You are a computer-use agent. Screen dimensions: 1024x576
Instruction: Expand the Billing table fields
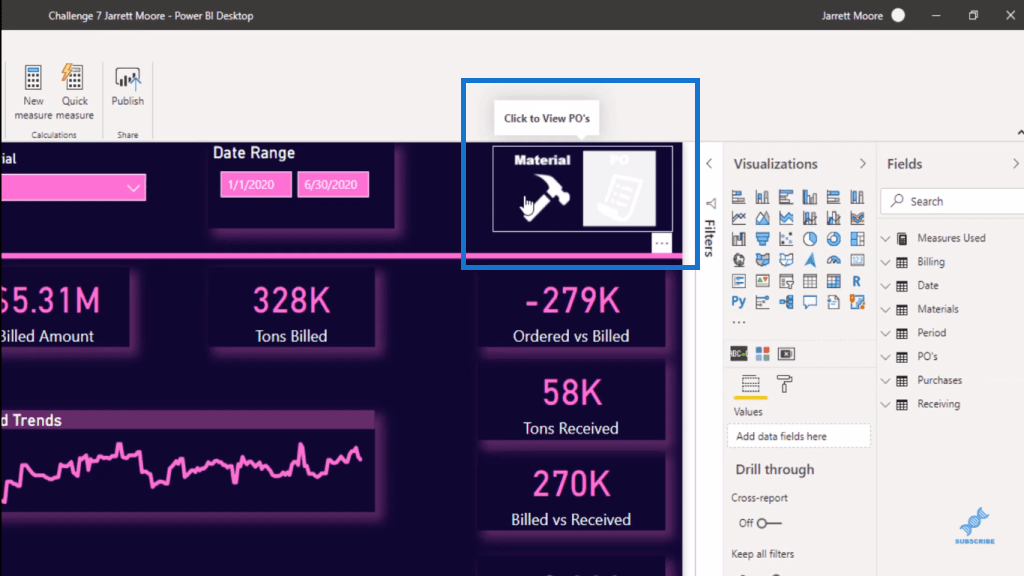coord(886,262)
